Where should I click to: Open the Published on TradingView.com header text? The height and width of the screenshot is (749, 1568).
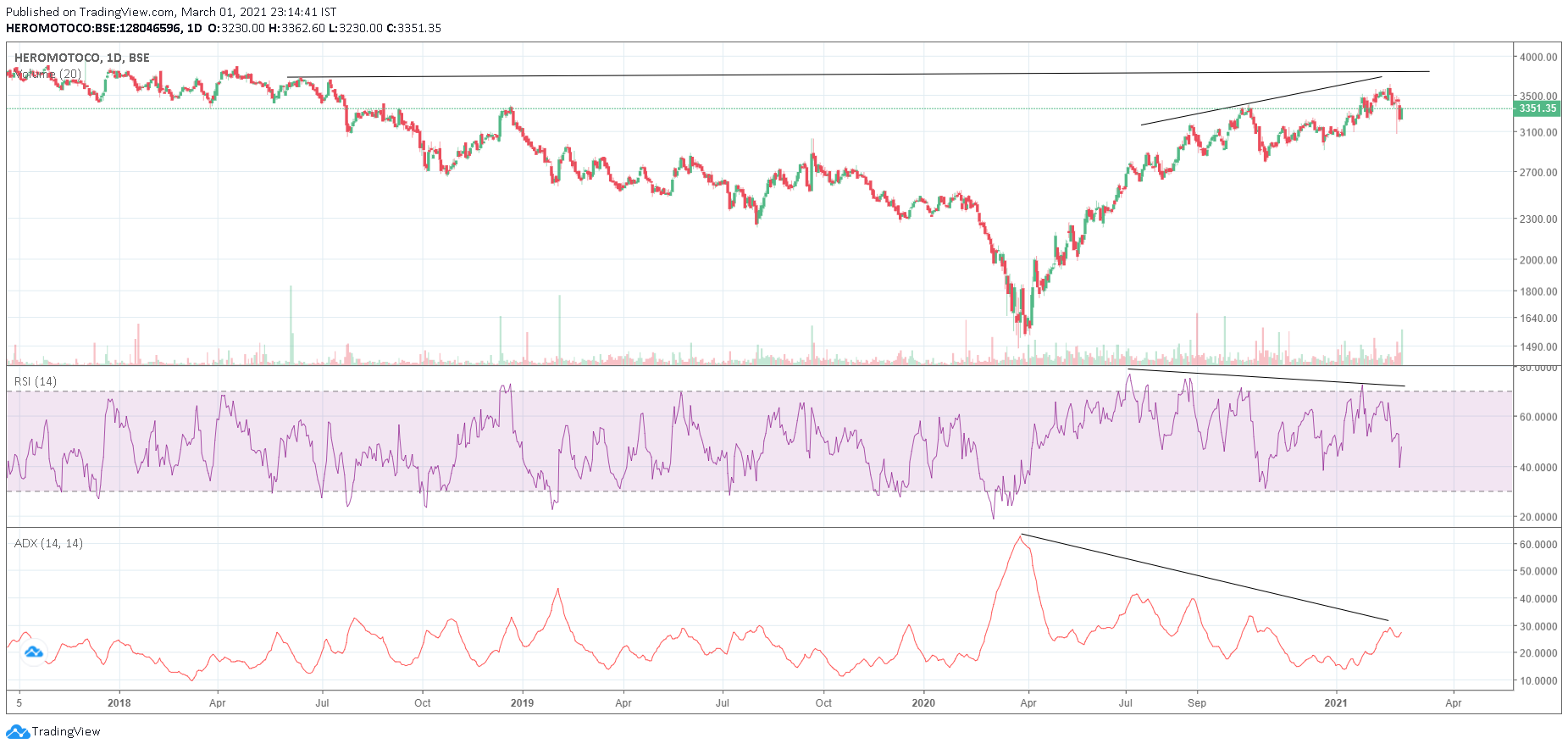[x=171, y=12]
